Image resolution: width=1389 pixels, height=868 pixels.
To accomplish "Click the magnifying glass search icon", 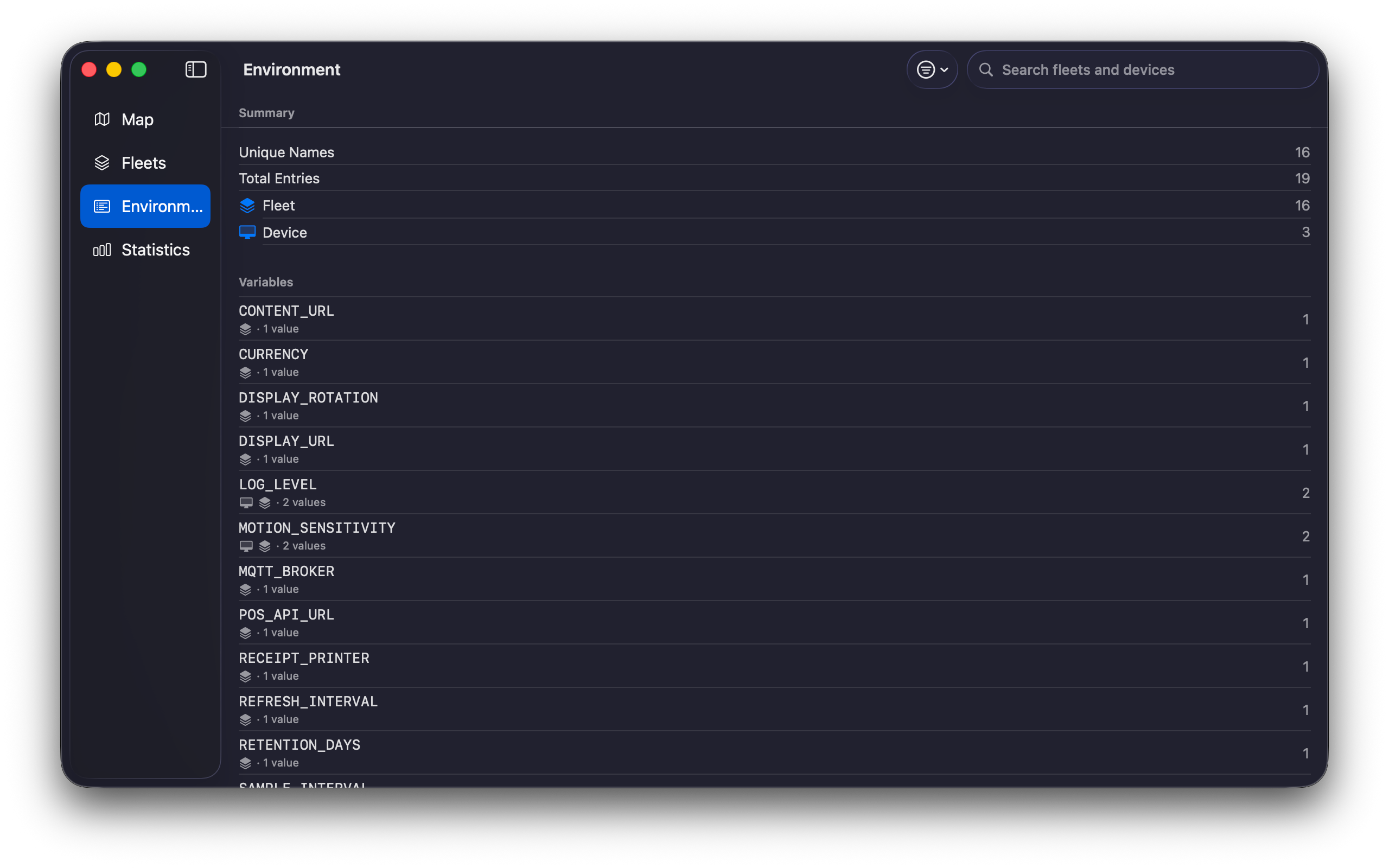I will coord(985,69).
